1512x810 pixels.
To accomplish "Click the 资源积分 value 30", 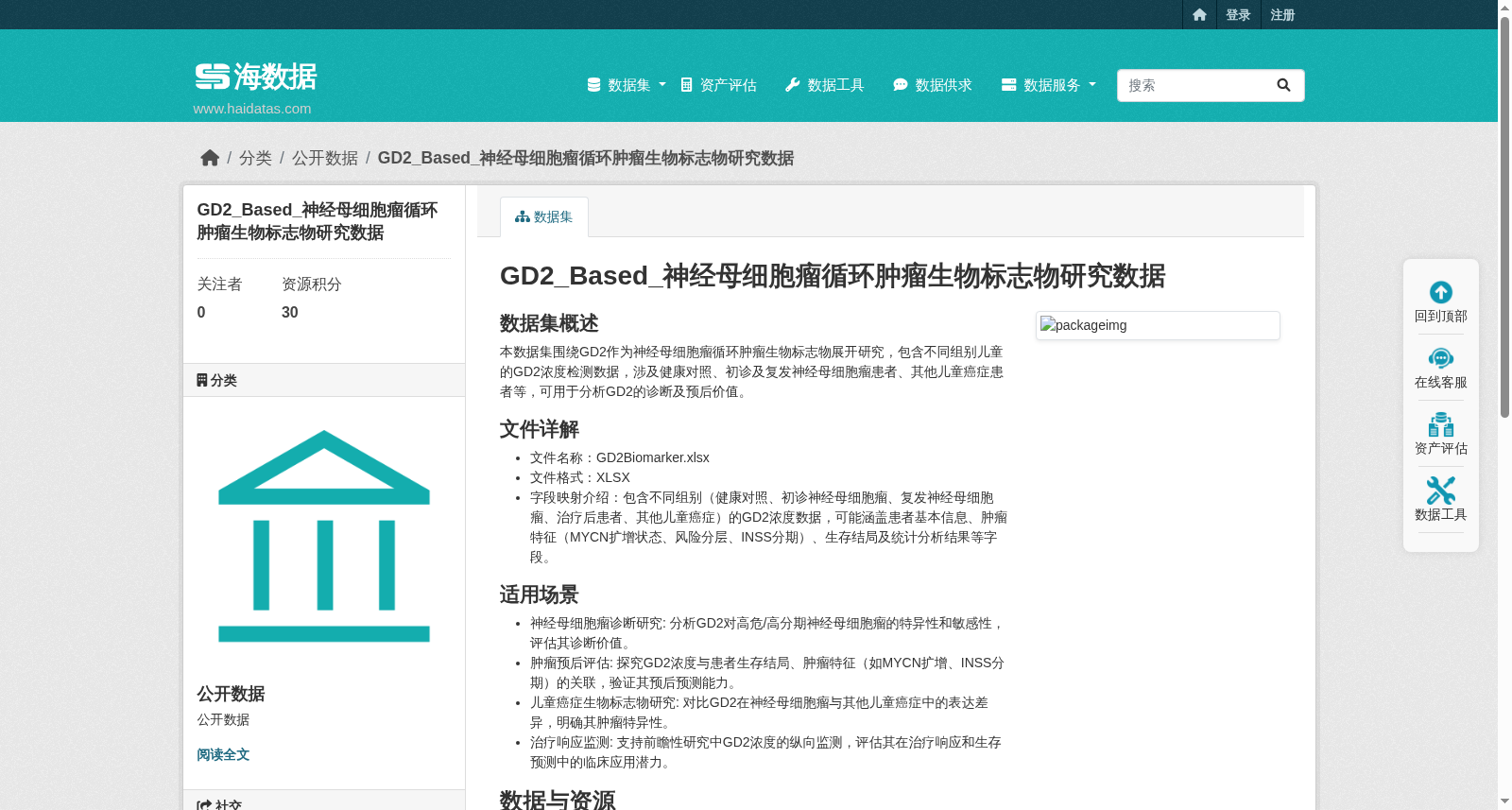I will (x=290, y=313).
